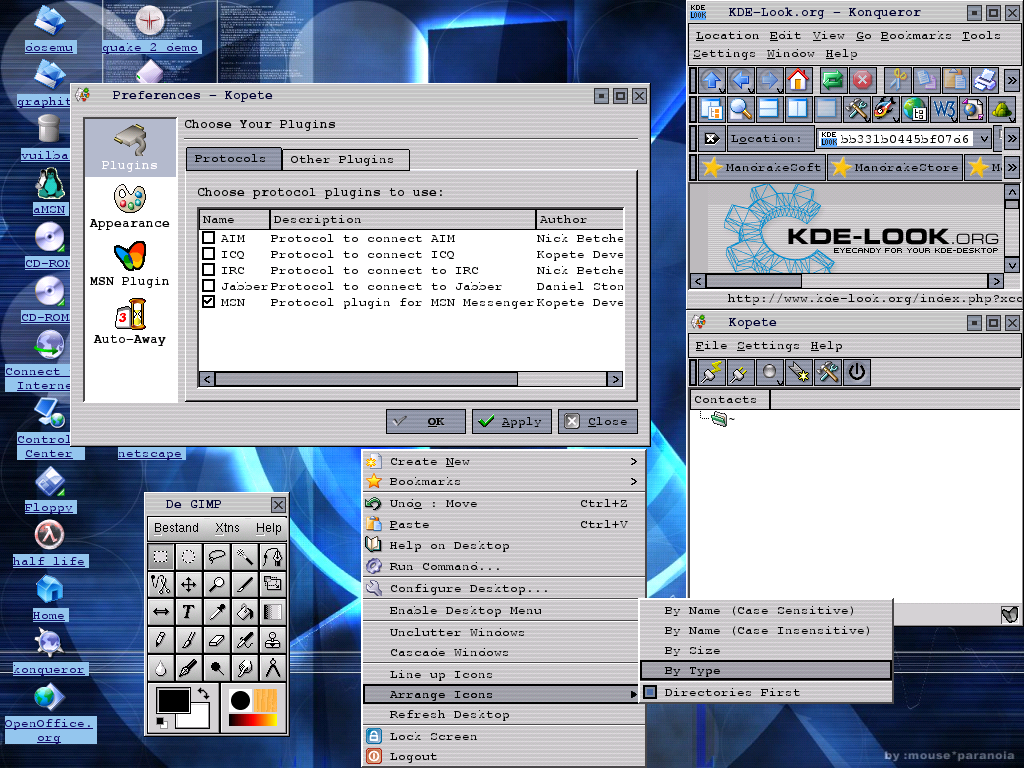The image size is (1024, 768).
Task: Expand Konqueror location toolbar overflow chevron
Action: [1012, 138]
